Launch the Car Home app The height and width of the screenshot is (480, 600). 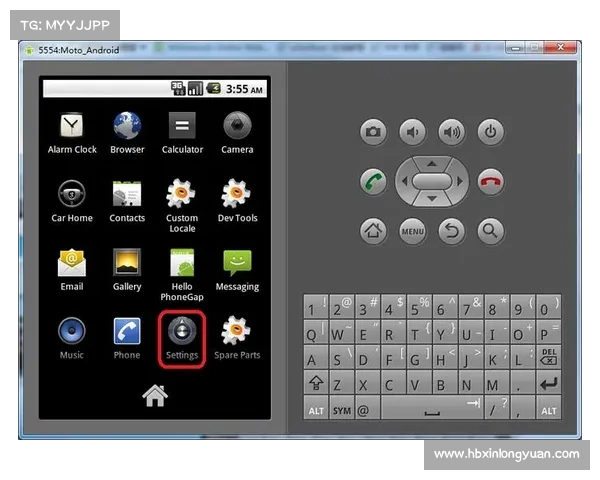click(x=72, y=202)
